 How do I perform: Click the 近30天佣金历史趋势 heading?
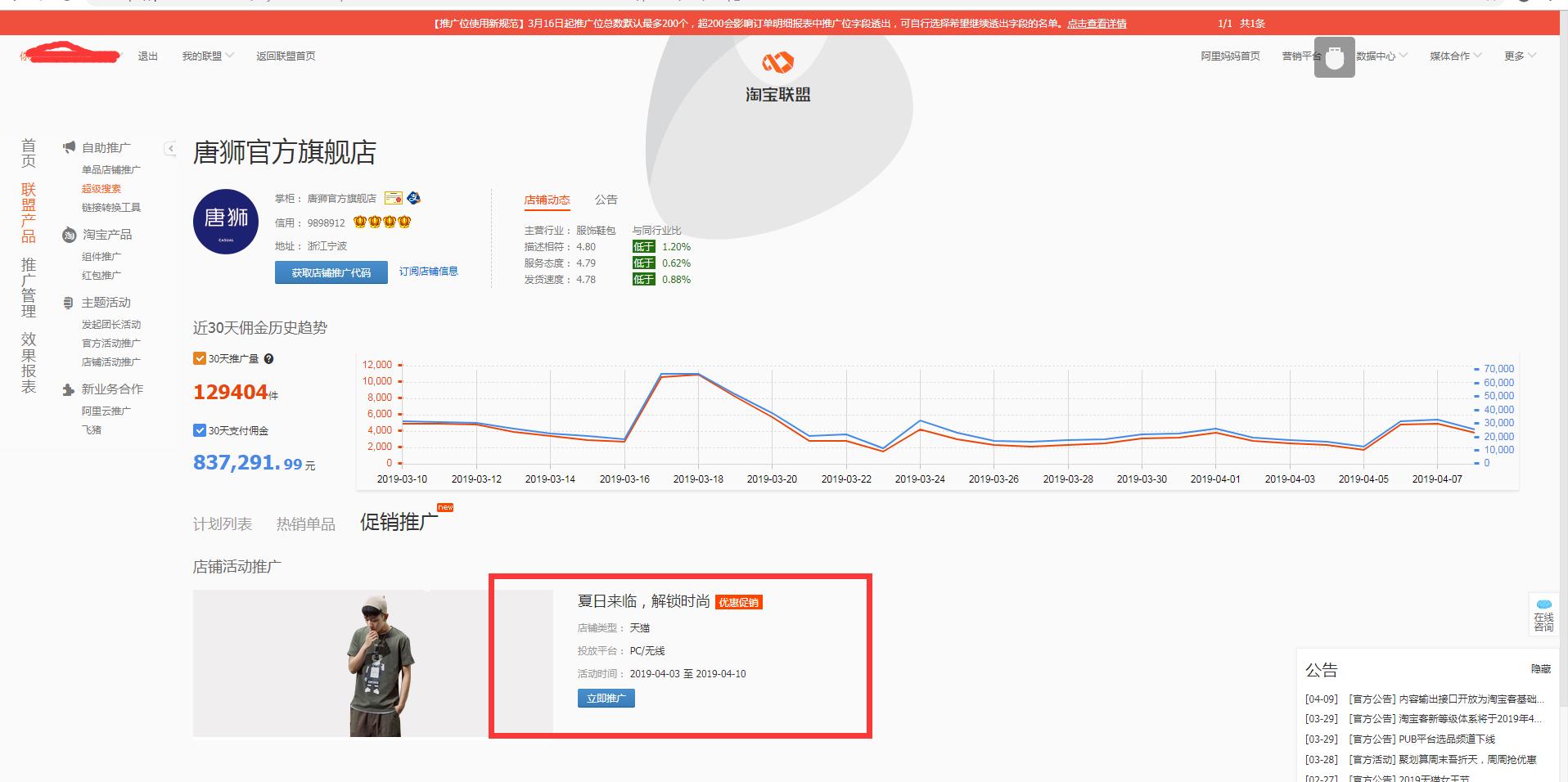pos(260,328)
